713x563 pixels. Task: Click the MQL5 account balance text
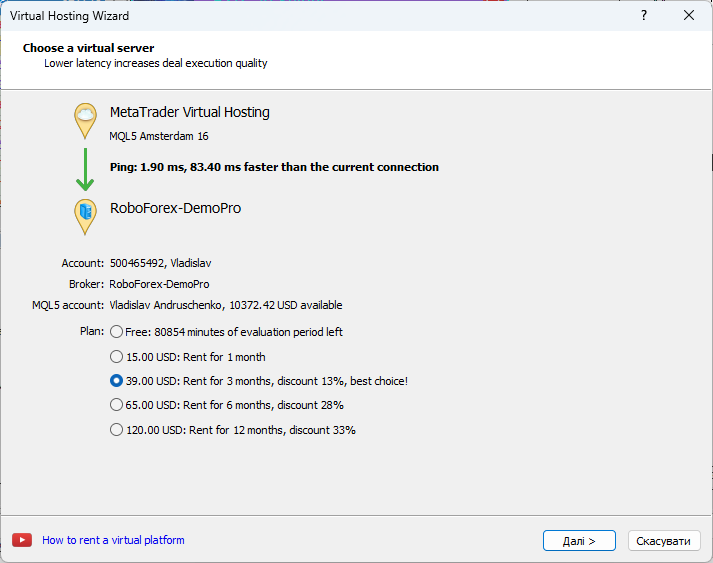[225, 305]
